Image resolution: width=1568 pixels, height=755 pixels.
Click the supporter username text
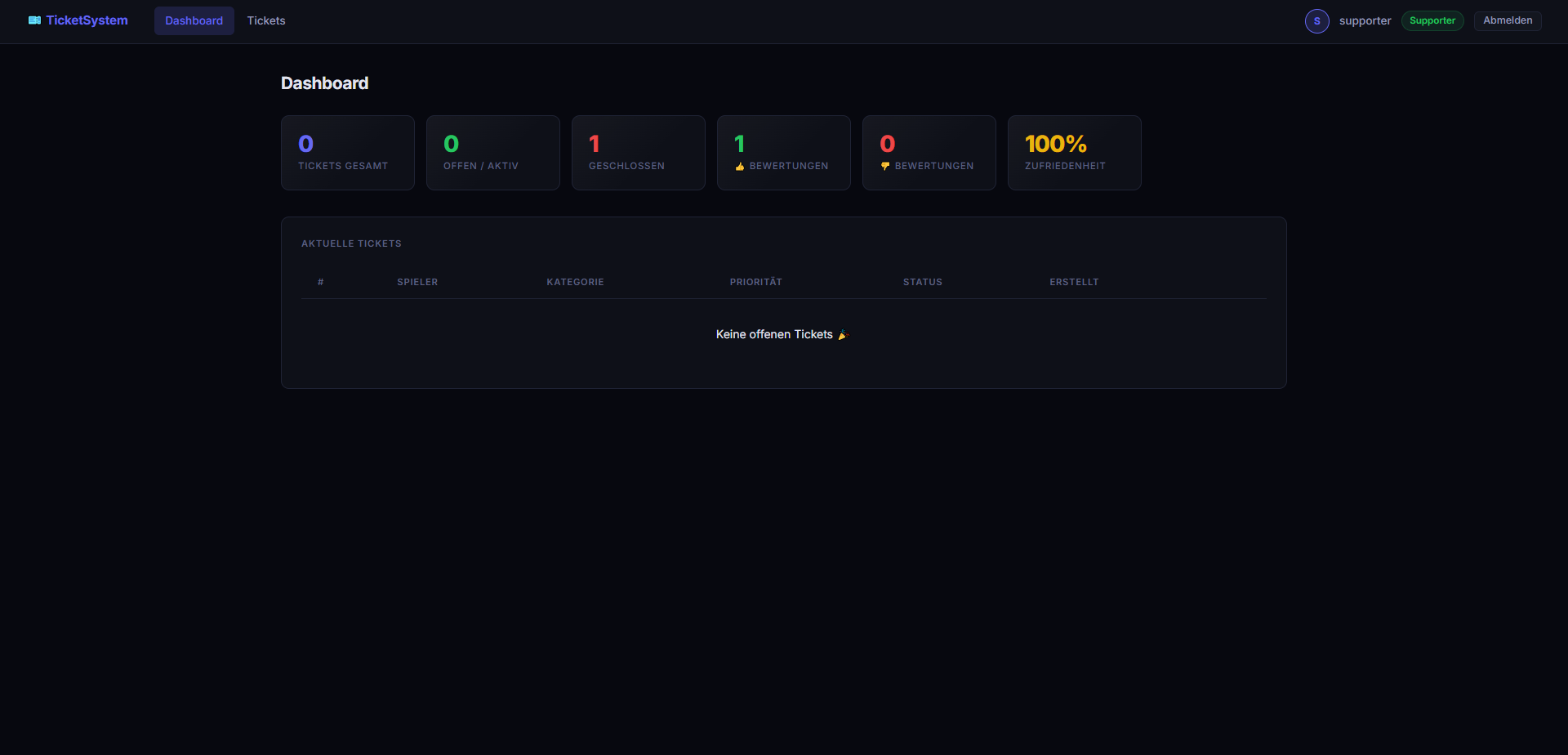(1365, 21)
